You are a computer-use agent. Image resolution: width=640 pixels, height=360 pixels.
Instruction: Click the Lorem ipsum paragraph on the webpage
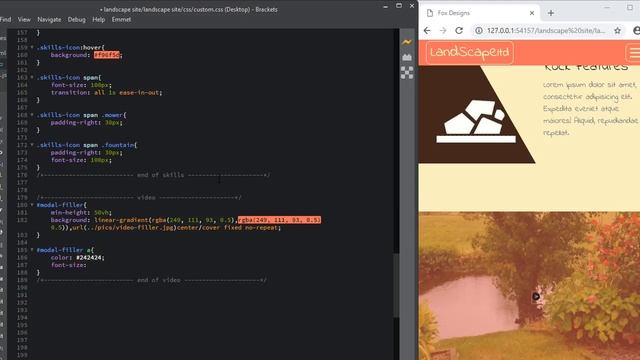(x=590, y=109)
